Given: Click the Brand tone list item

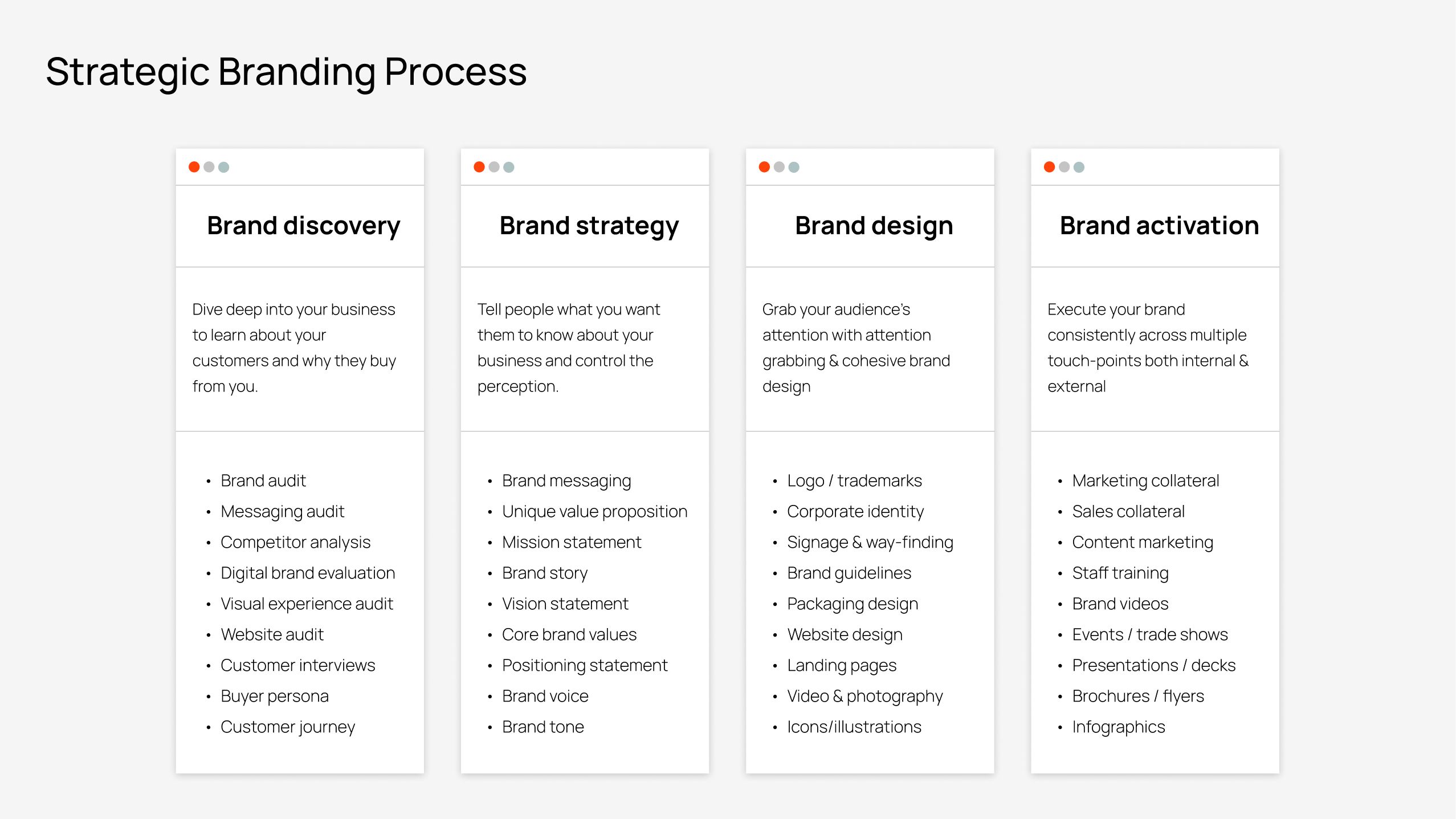Looking at the screenshot, I should tap(543, 727).
